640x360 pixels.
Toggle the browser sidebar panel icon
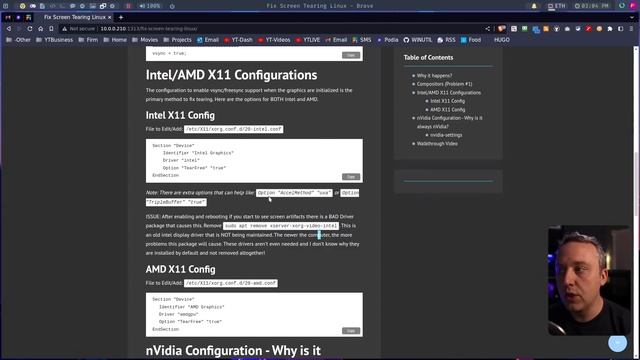(x=620, y=29)
